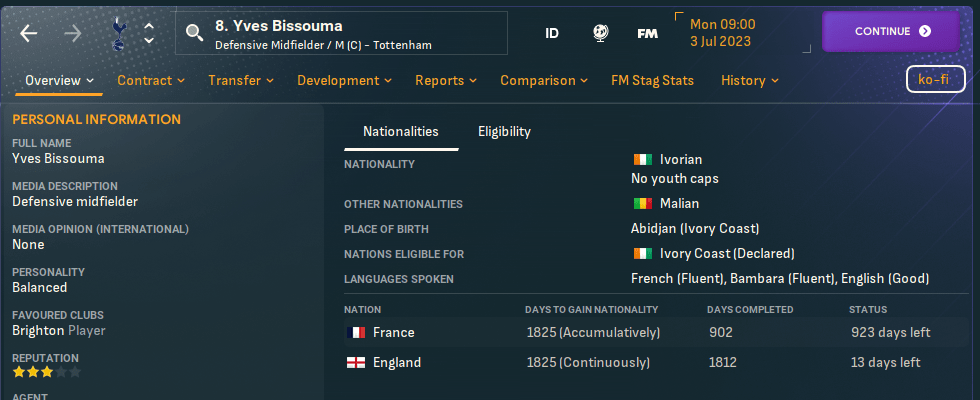The width and height of the screenshot is (980, 400).
Task: Click the up/down chevron switcher beside crest
Action: [149, 33]
